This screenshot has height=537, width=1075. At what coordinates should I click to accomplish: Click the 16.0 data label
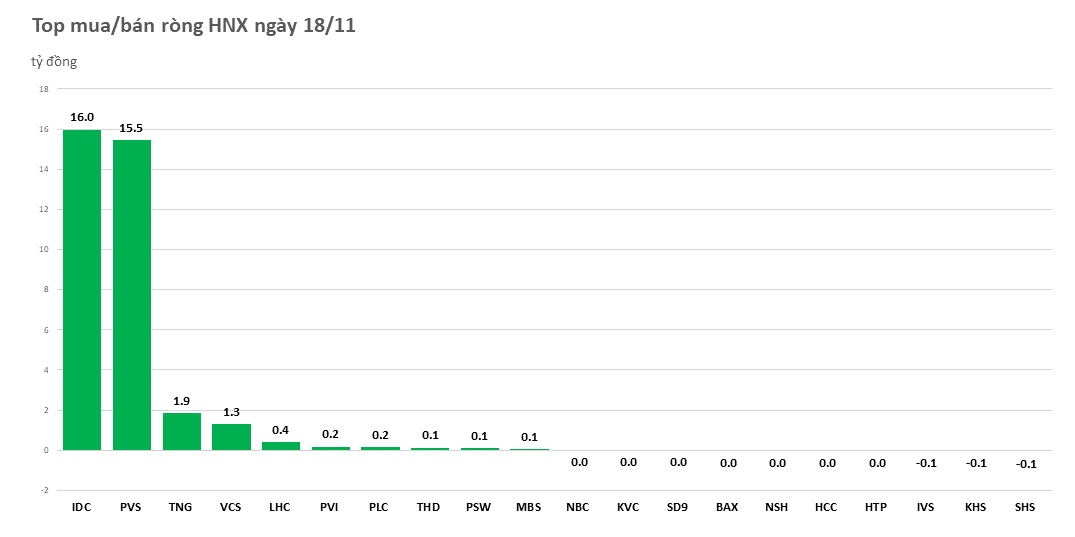pos(82,117)
